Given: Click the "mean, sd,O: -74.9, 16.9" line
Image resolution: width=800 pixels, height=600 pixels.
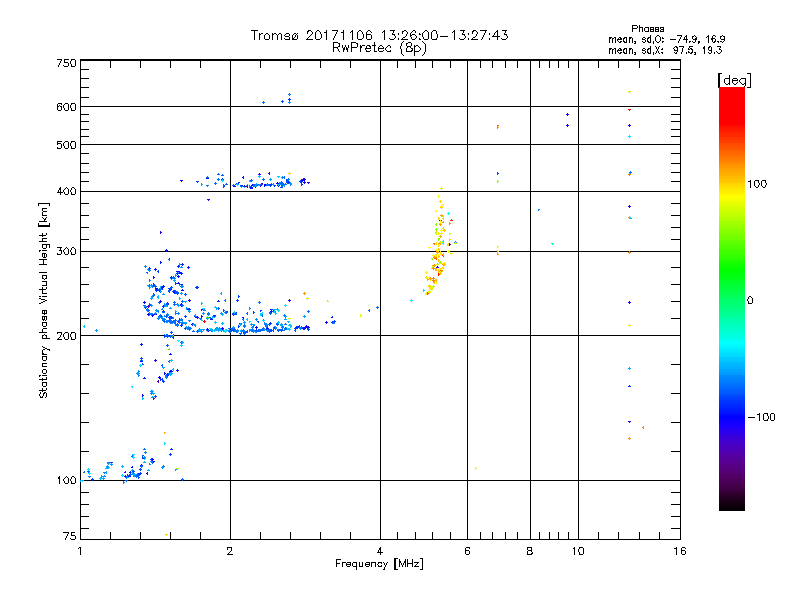Looking at the screenshot, I should coord(666,39).
